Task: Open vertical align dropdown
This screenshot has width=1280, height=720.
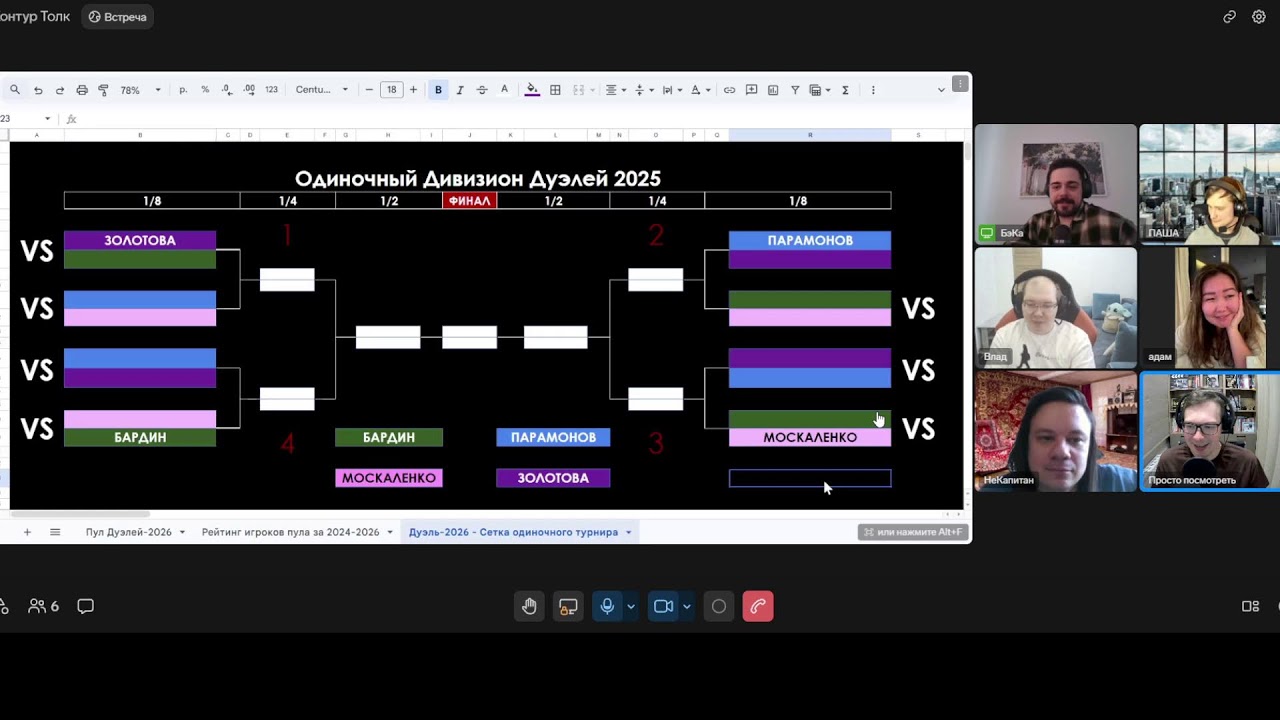Action: [644, 90]
